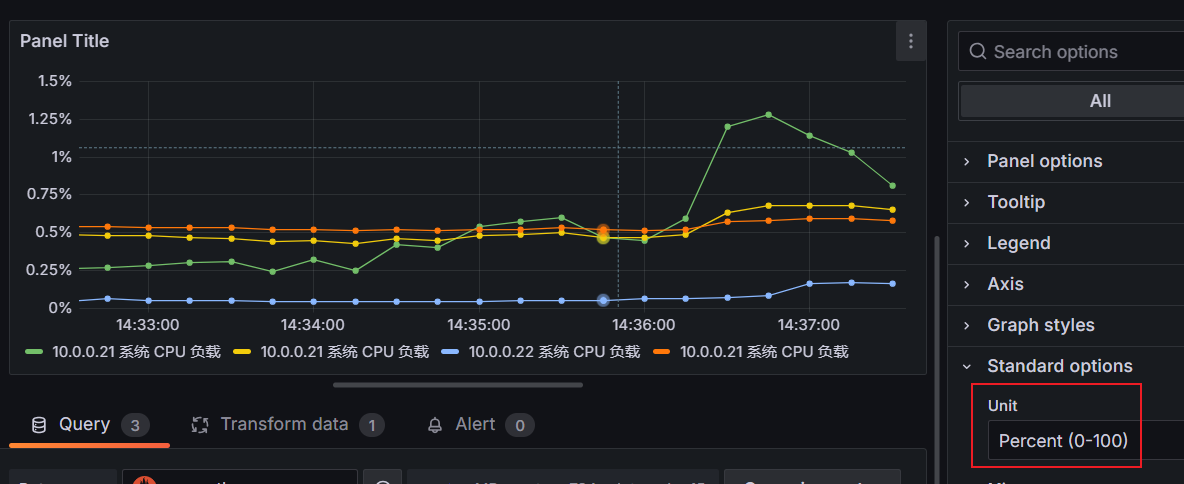
Task: Switch to the Transform data tab
Action: pyautogui.click(x=284, y=425)
